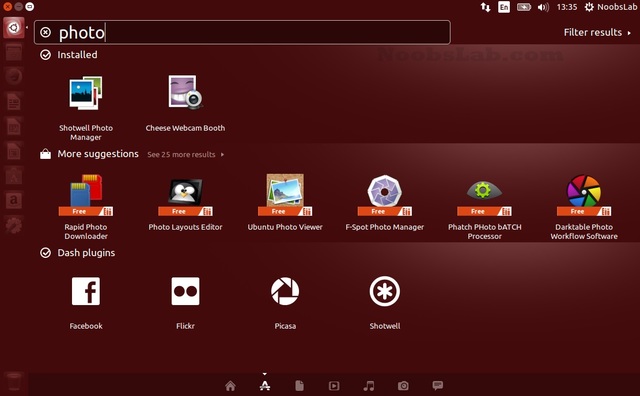Viewport: 640px width, 396px height.
Task: Switch to the Applications lens
Action: click(x=265, y=386)
